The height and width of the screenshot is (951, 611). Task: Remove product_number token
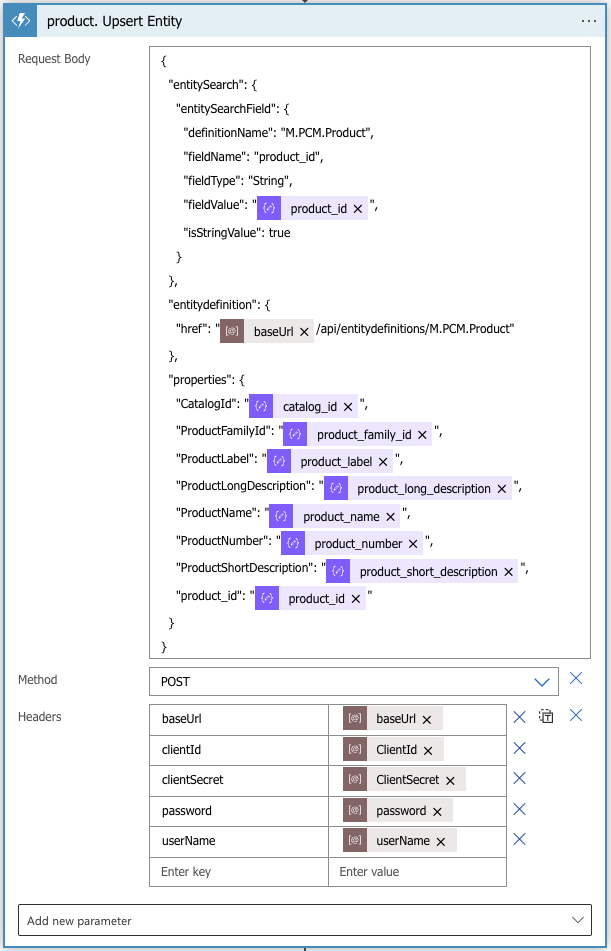(413, 544)
